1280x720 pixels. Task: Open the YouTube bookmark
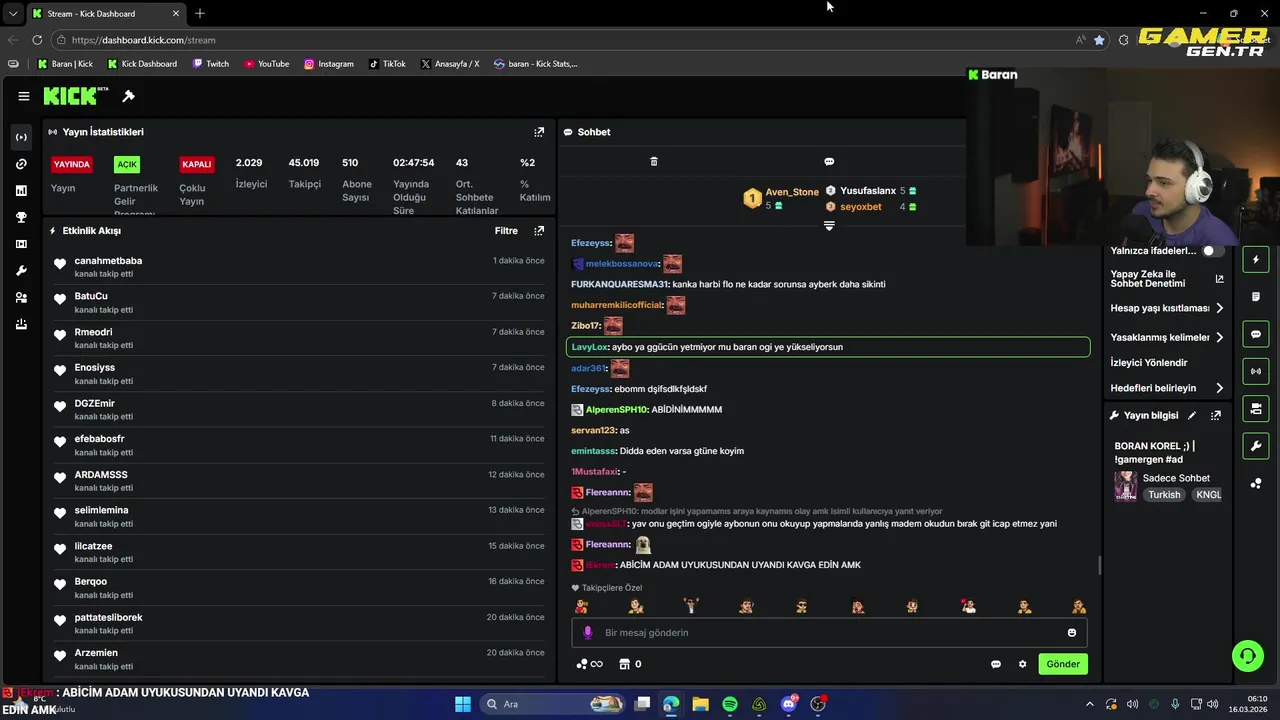(266, 64)
